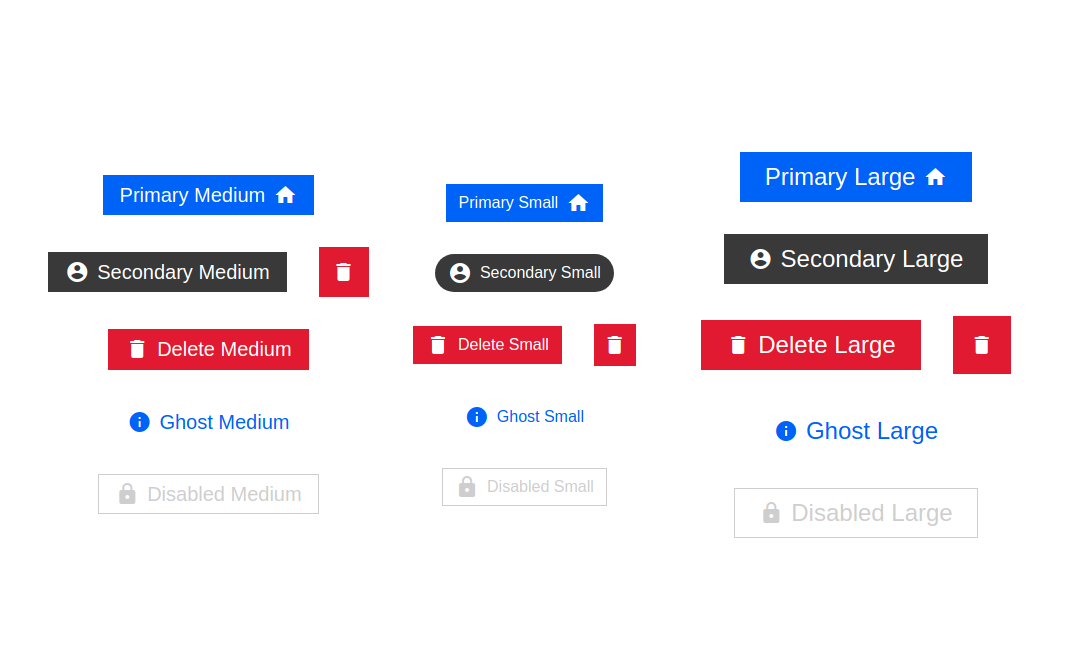Click the person icon on Secondary Small button
The width and height of the screenshot is (1087, 654).
click(459, 272)
